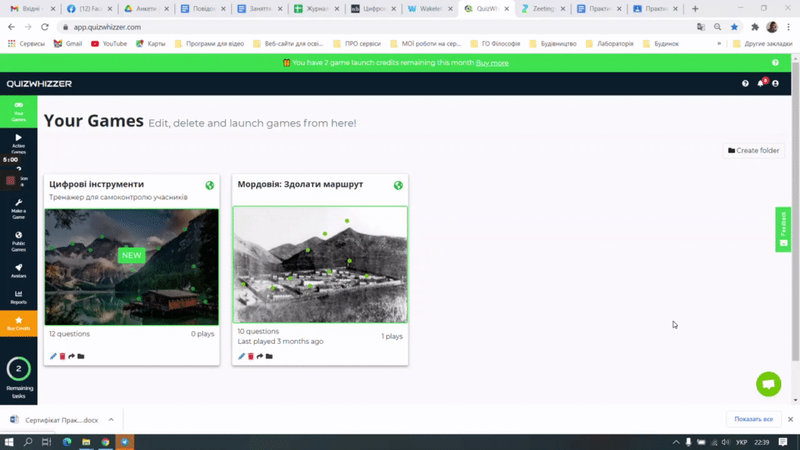Follow the Buy more link
Image resolution: width=800 pixels, height=450 pixels.
(492, 63)
